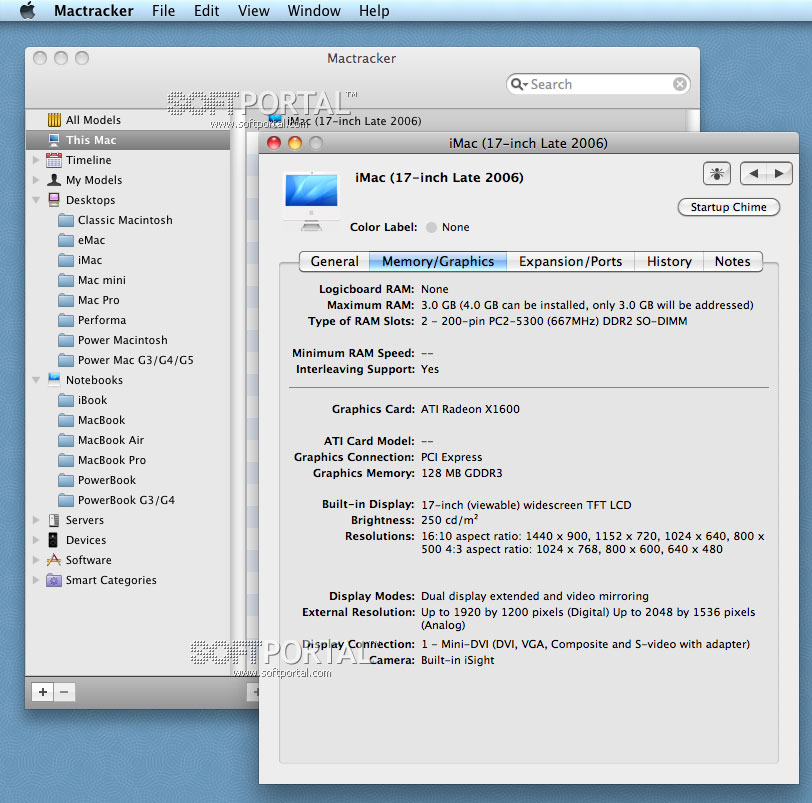Go to next model with right arrow
Screen dimensions: 812x803
(x=779, y=173)
